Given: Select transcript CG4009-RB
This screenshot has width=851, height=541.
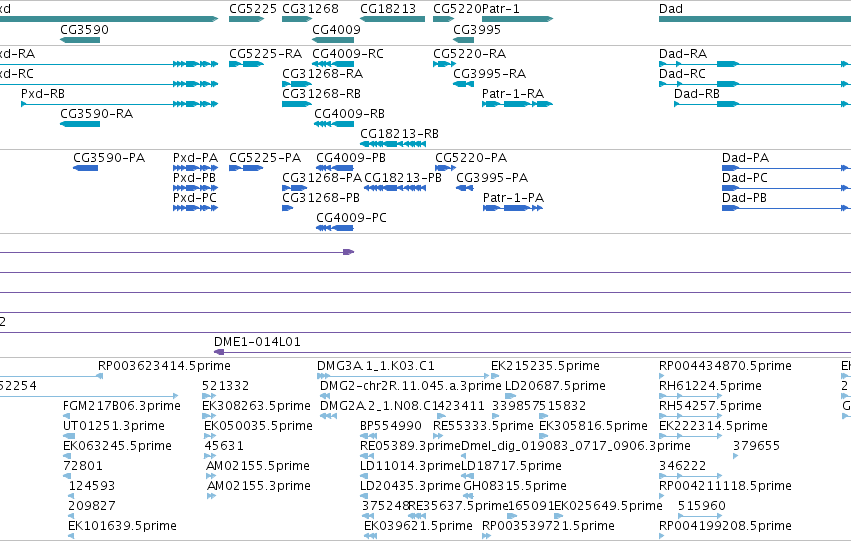Looking at the screenshot, I should tap(334, 124).
